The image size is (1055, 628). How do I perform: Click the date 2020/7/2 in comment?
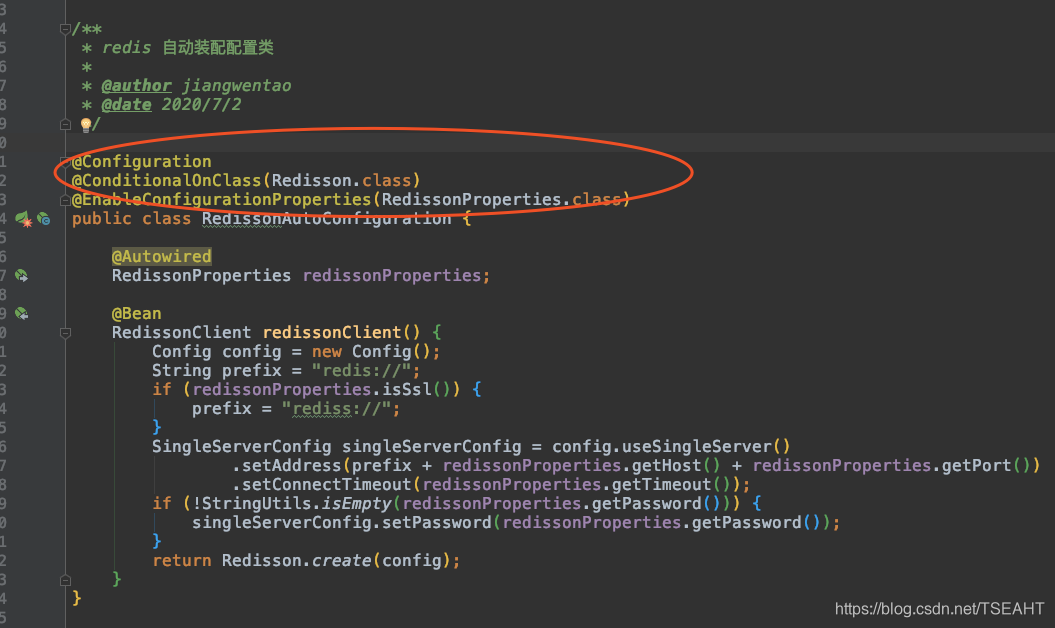pos(201,104)
